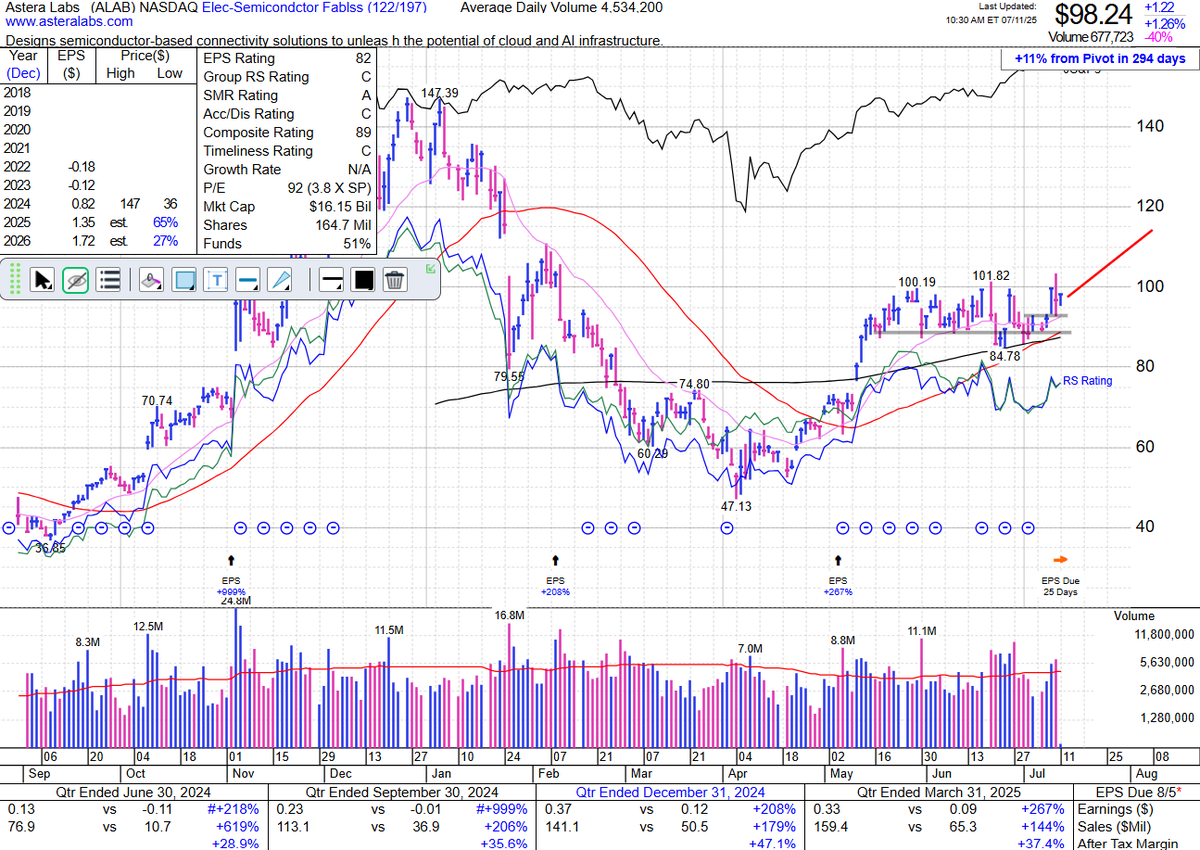Click the 84.78 pullback low label
Image resolution: width=1200 pixels, height=850 pixels.
coord(1005,356)
